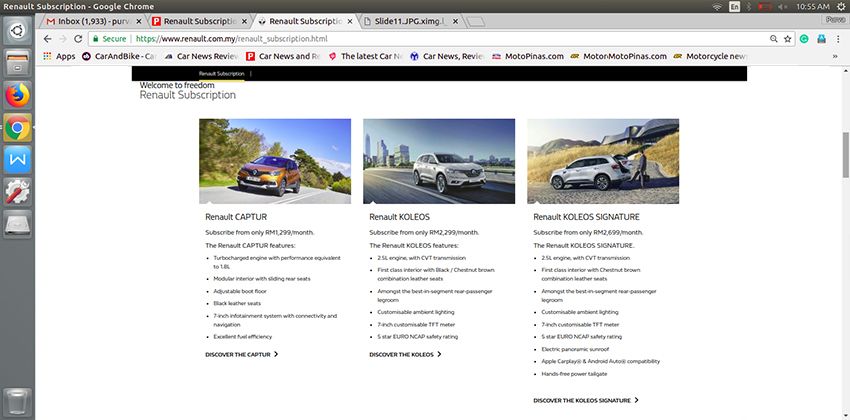Click 'Subscribe from only RM1,299/month' text

[260, 232]
